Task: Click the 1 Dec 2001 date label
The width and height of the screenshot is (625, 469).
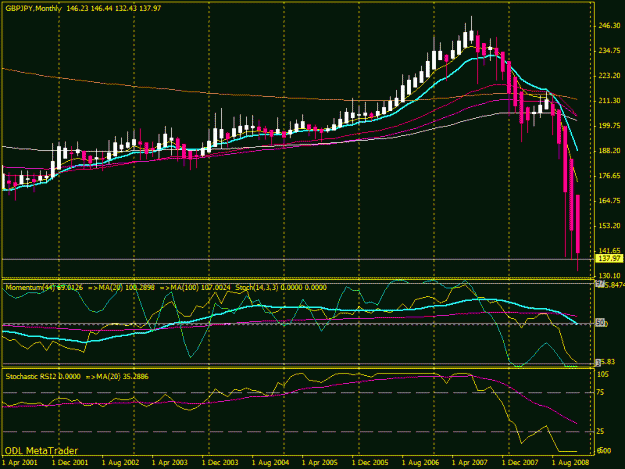Action: coord(70,463)
